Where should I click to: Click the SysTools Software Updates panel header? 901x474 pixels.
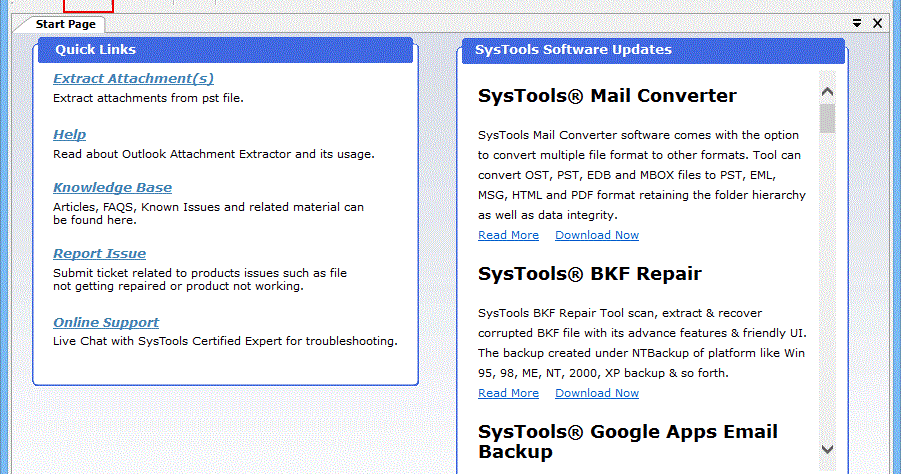653,50
